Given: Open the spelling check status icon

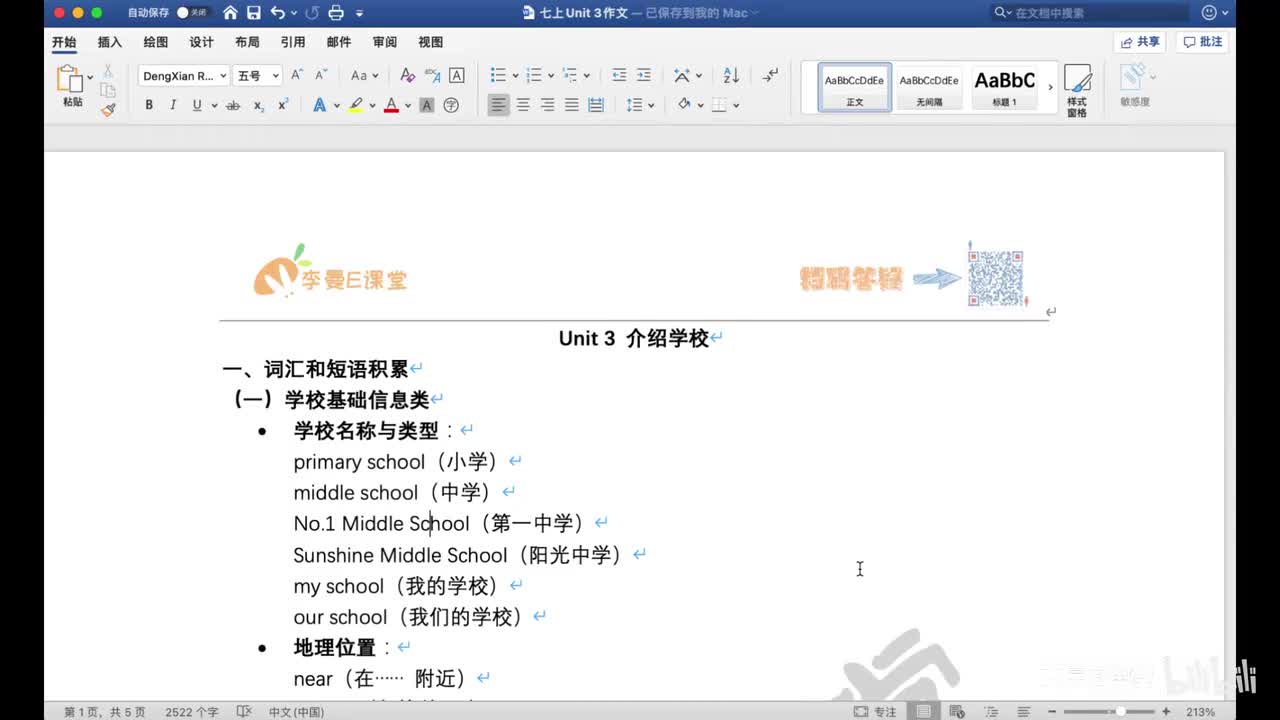Looking at the screenshot, I should tap(243, 712).
